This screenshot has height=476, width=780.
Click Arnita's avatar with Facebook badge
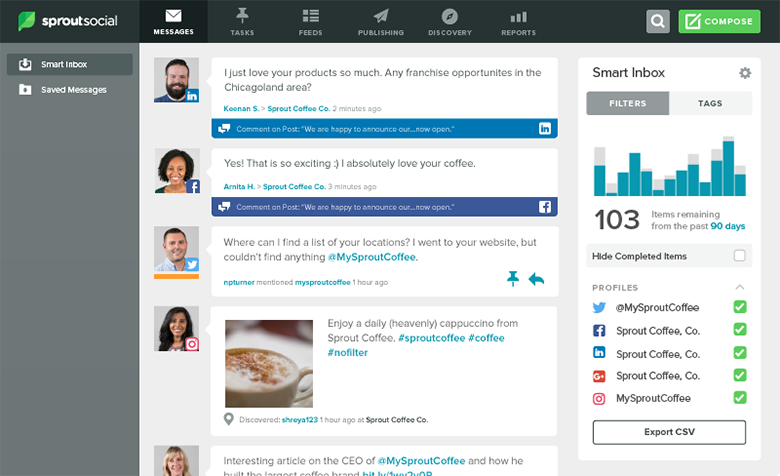click(x=177, y=171)
